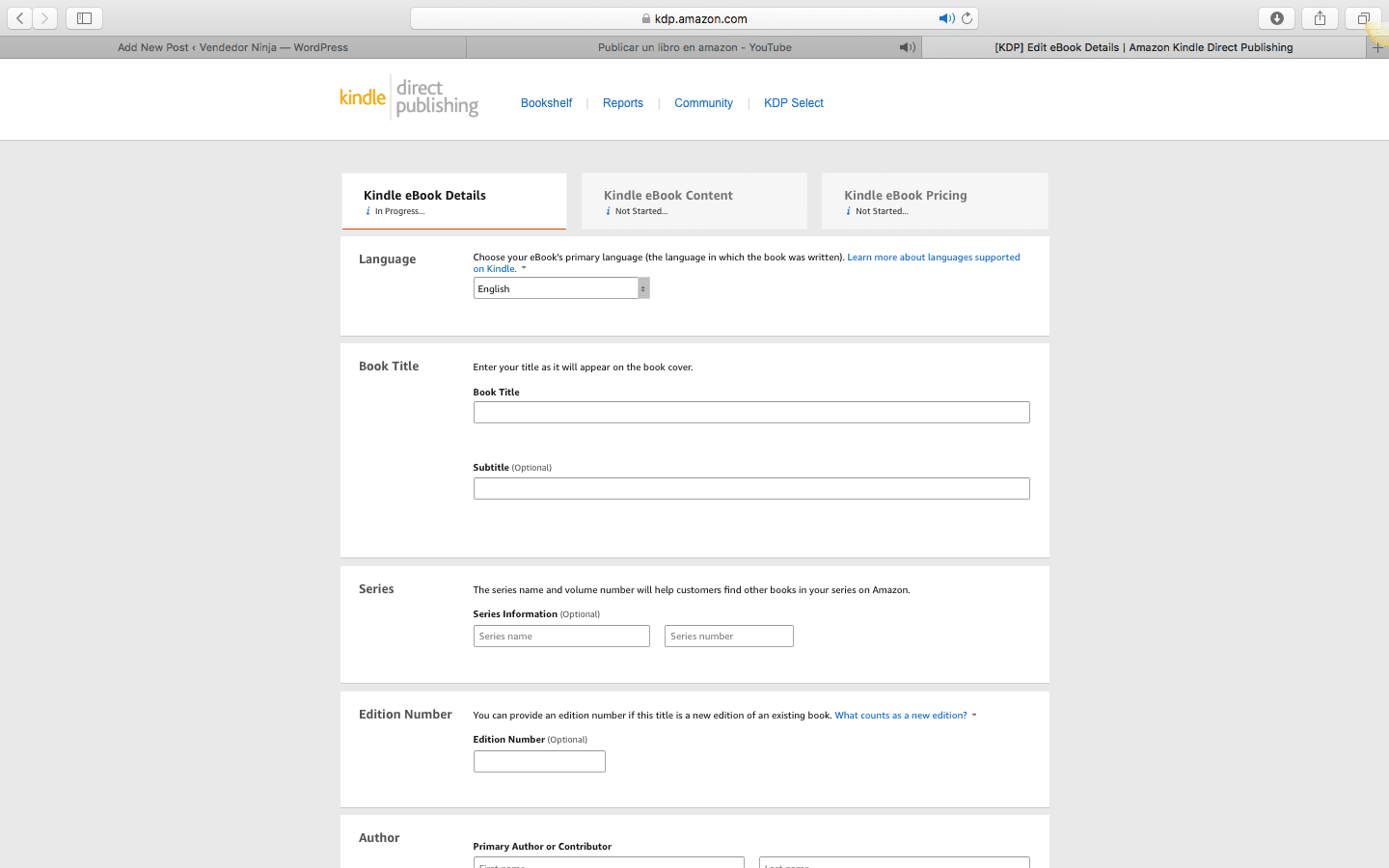1389x868 pixels.
Task: Click the kdp.amazon.com address bar
Action: click(694, 18)
